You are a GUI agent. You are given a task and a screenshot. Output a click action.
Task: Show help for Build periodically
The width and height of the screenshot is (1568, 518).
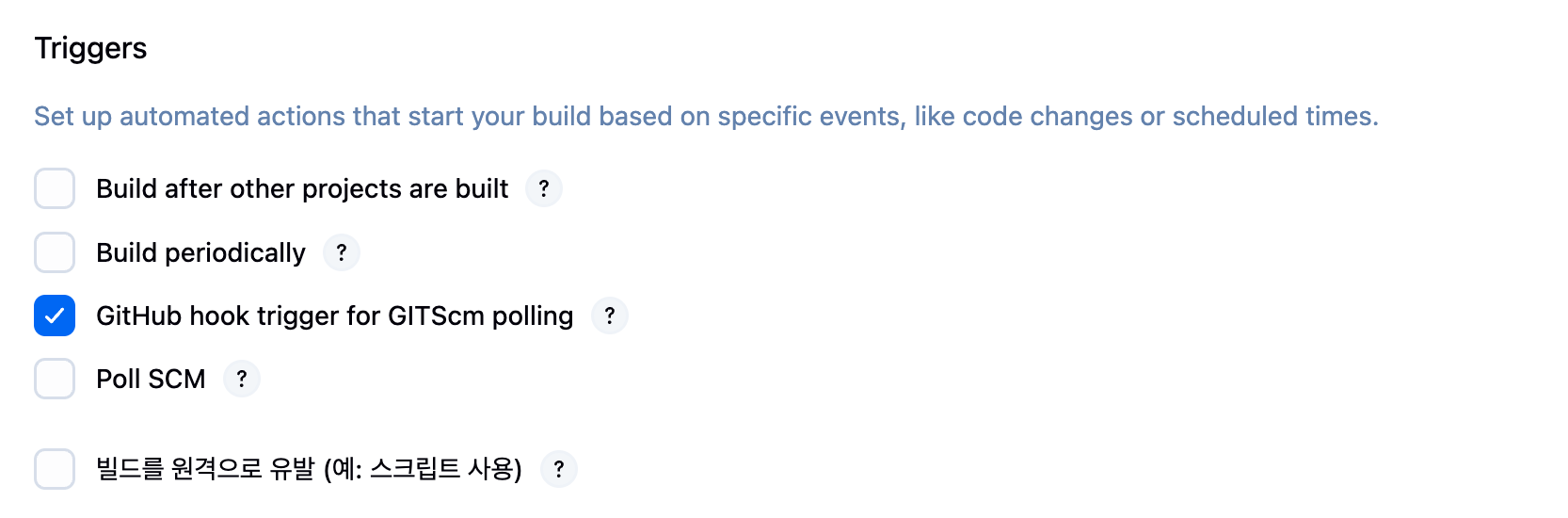342,252
